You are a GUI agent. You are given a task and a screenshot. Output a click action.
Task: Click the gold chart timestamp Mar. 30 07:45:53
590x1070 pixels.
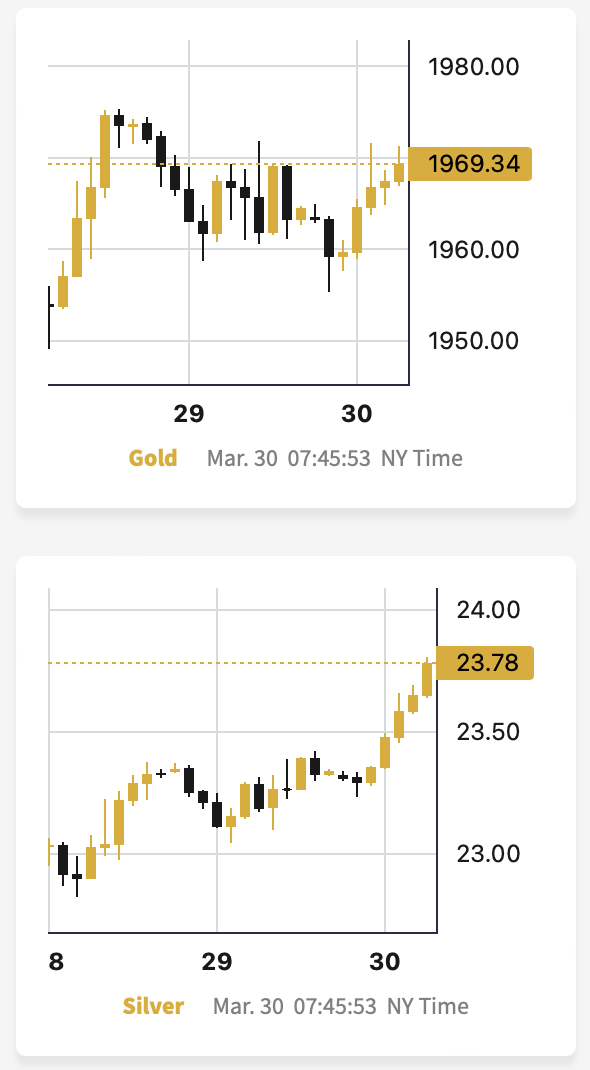tap(289, 458)
